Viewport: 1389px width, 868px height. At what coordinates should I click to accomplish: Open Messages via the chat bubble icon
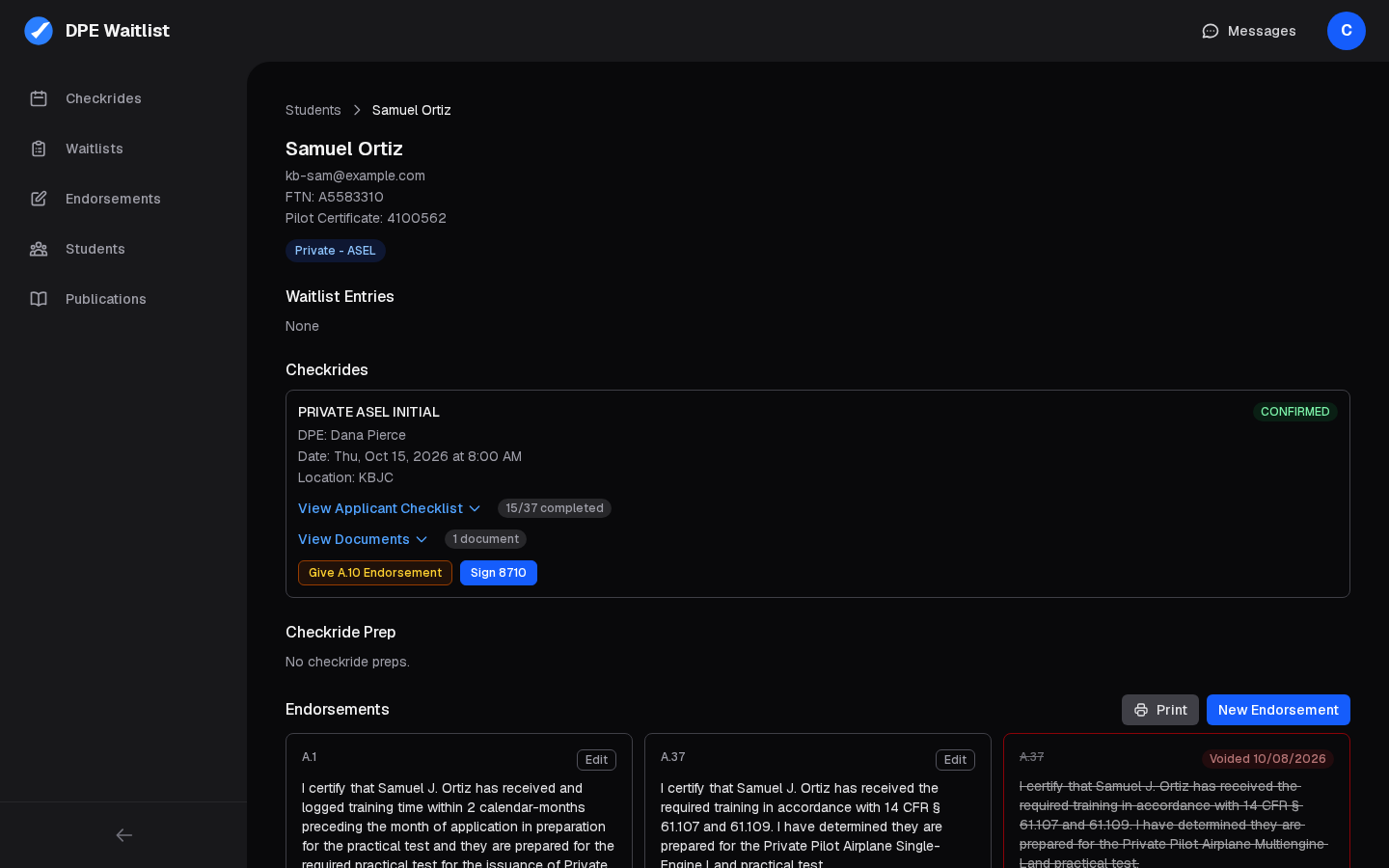(x=1211, y=31)
